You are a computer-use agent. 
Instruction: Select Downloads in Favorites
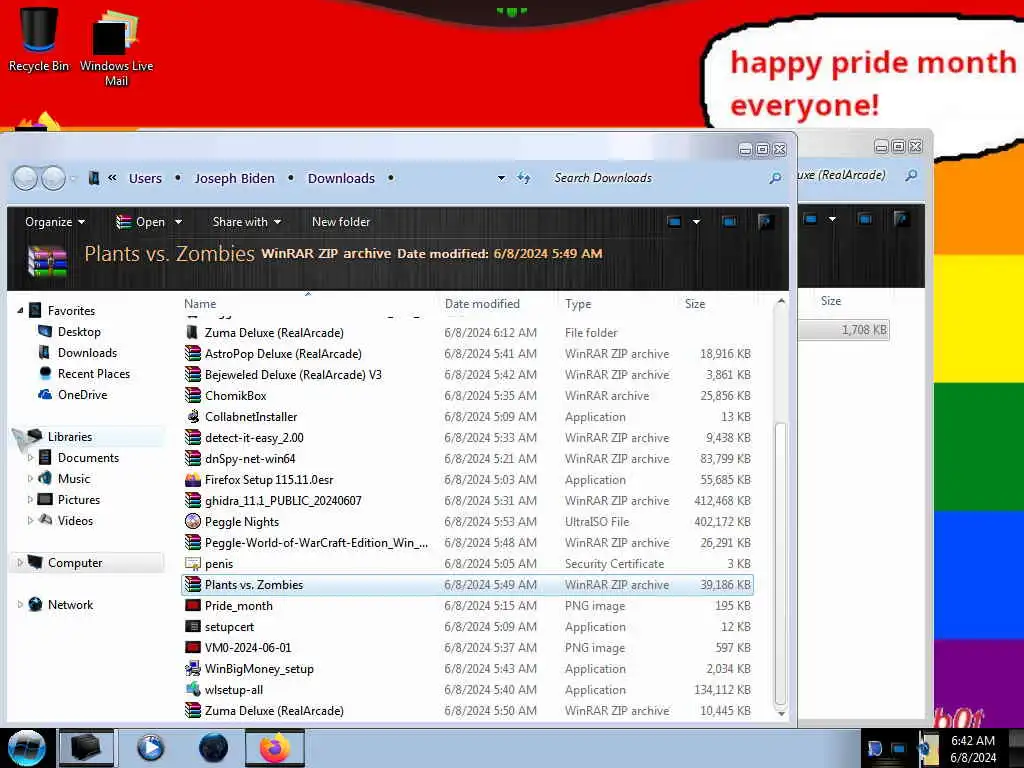tap(87, 353)
